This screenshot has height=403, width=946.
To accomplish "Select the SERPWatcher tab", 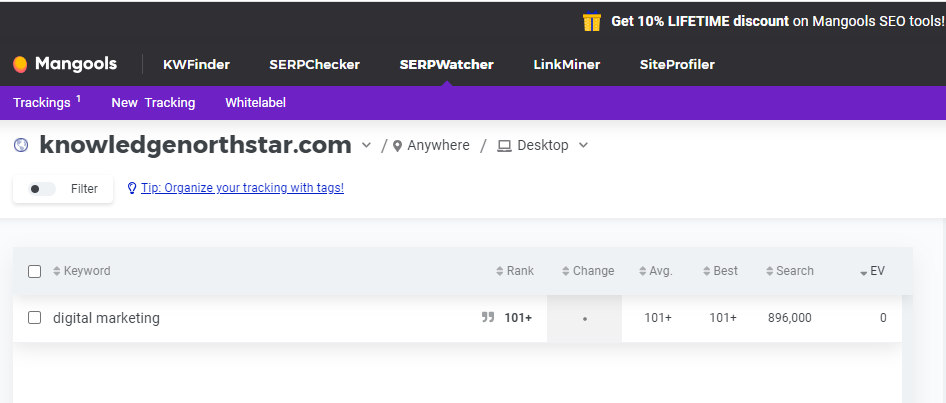I will click(446, 65).
